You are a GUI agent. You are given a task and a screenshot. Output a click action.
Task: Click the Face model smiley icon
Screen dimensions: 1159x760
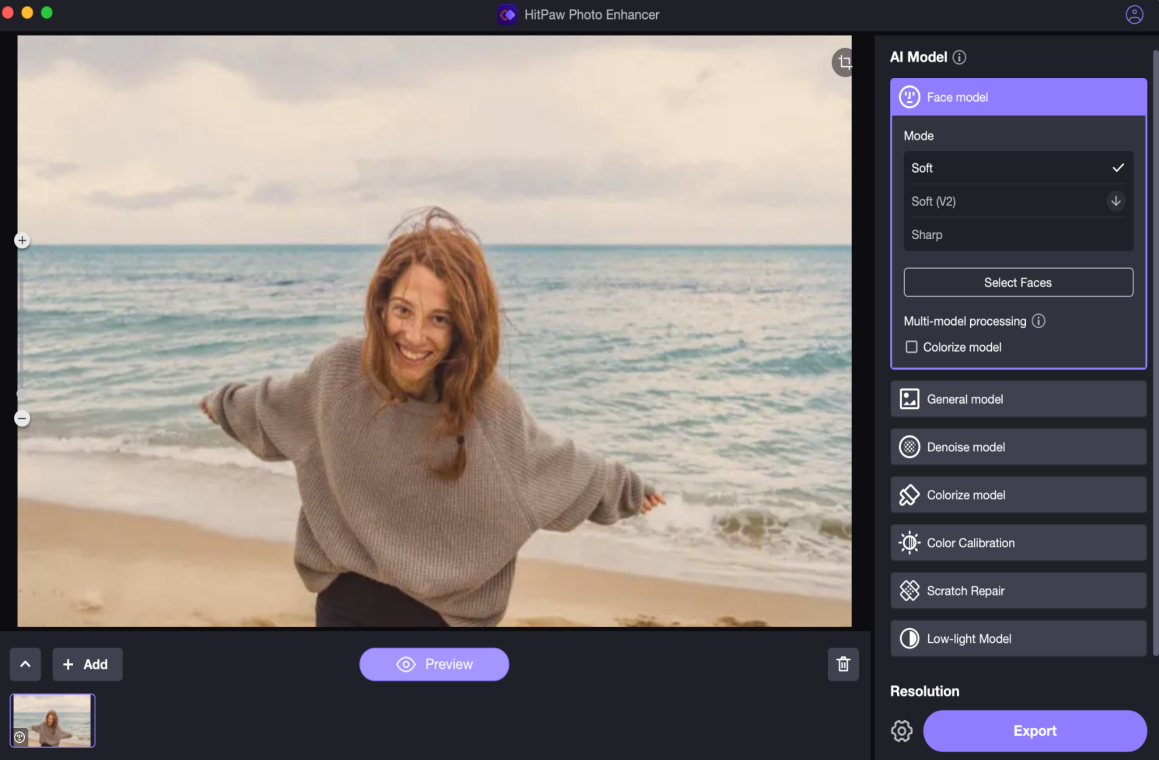pos(909,97)
